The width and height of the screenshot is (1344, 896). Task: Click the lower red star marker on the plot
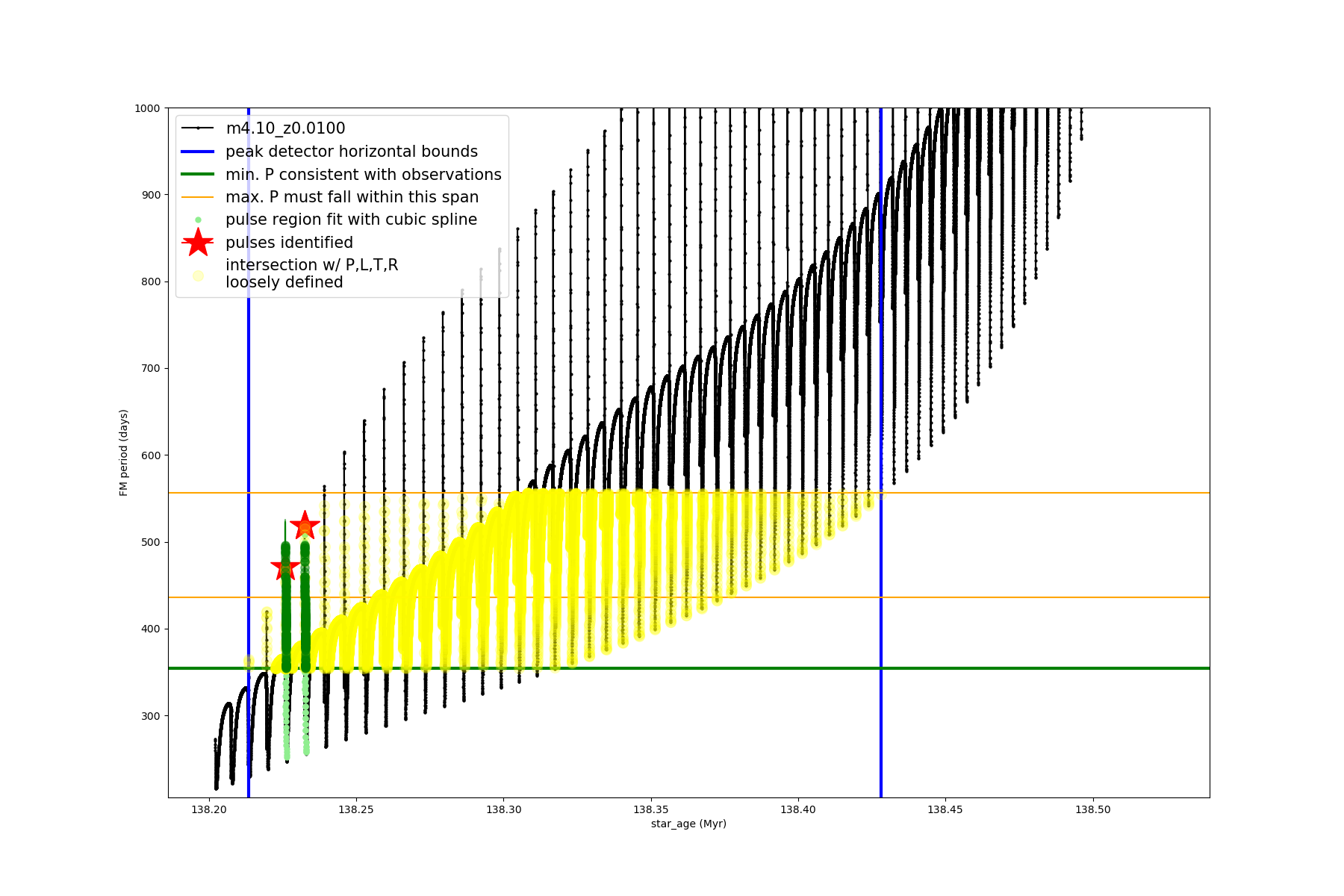285,568
